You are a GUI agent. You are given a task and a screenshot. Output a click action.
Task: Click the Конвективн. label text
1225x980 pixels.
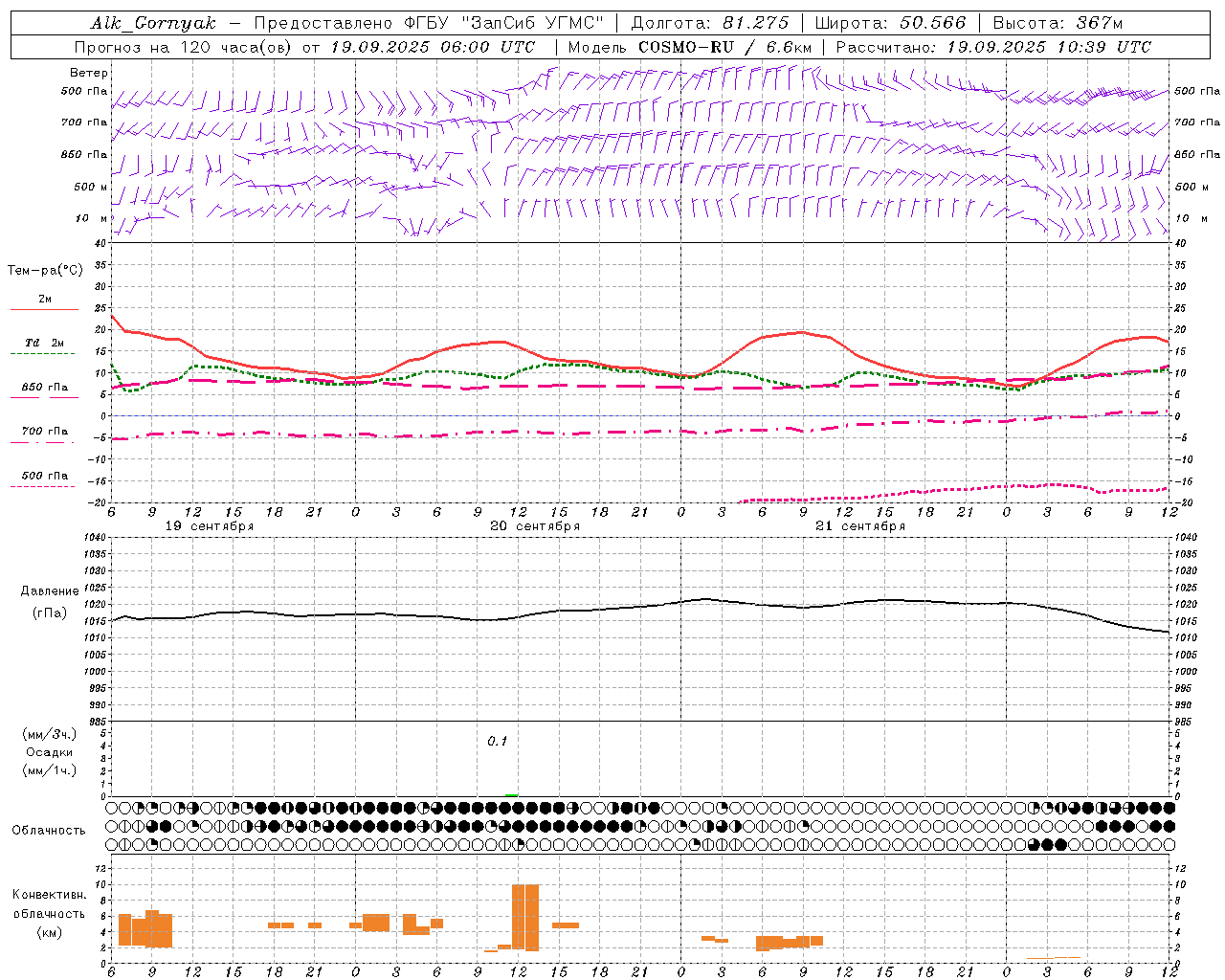coord(50,895)
